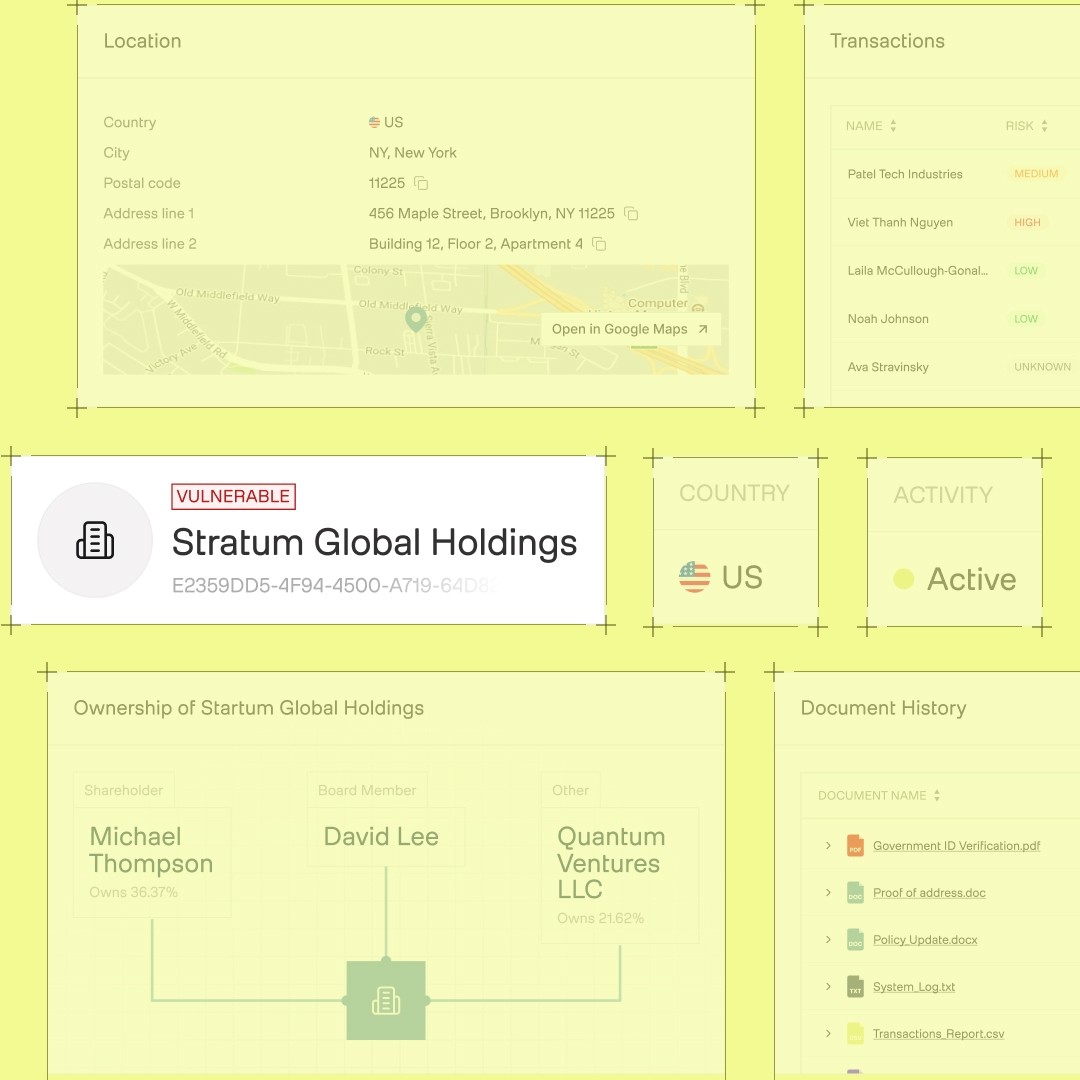Expand Government ID Verification.pdf row
1080x1080 pixels.
click(828, 845)
